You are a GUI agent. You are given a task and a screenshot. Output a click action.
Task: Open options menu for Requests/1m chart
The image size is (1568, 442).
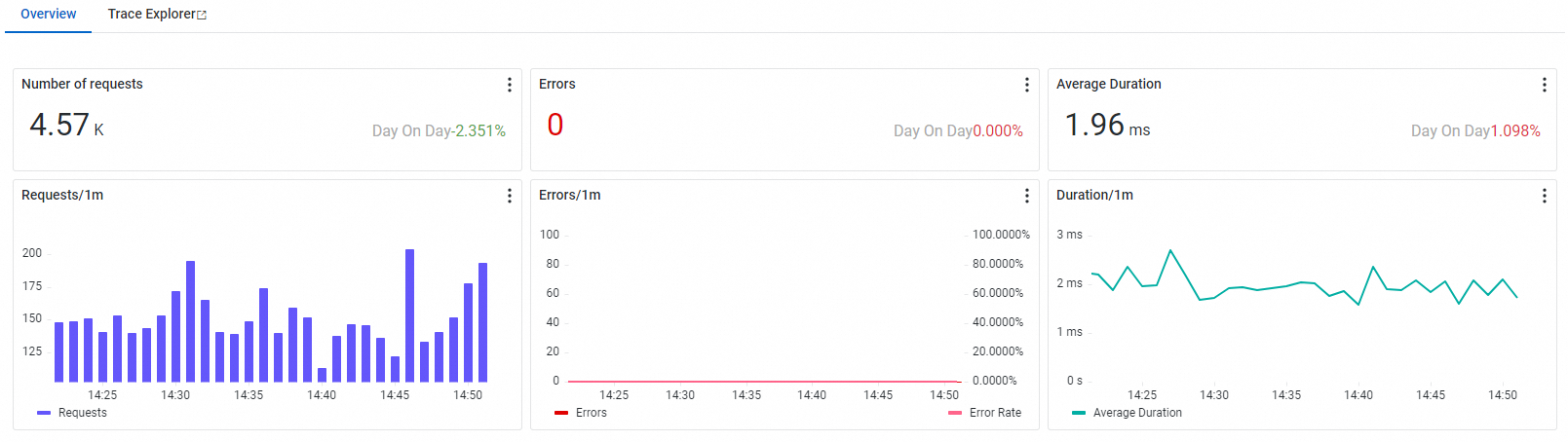(x=509, y=196)
